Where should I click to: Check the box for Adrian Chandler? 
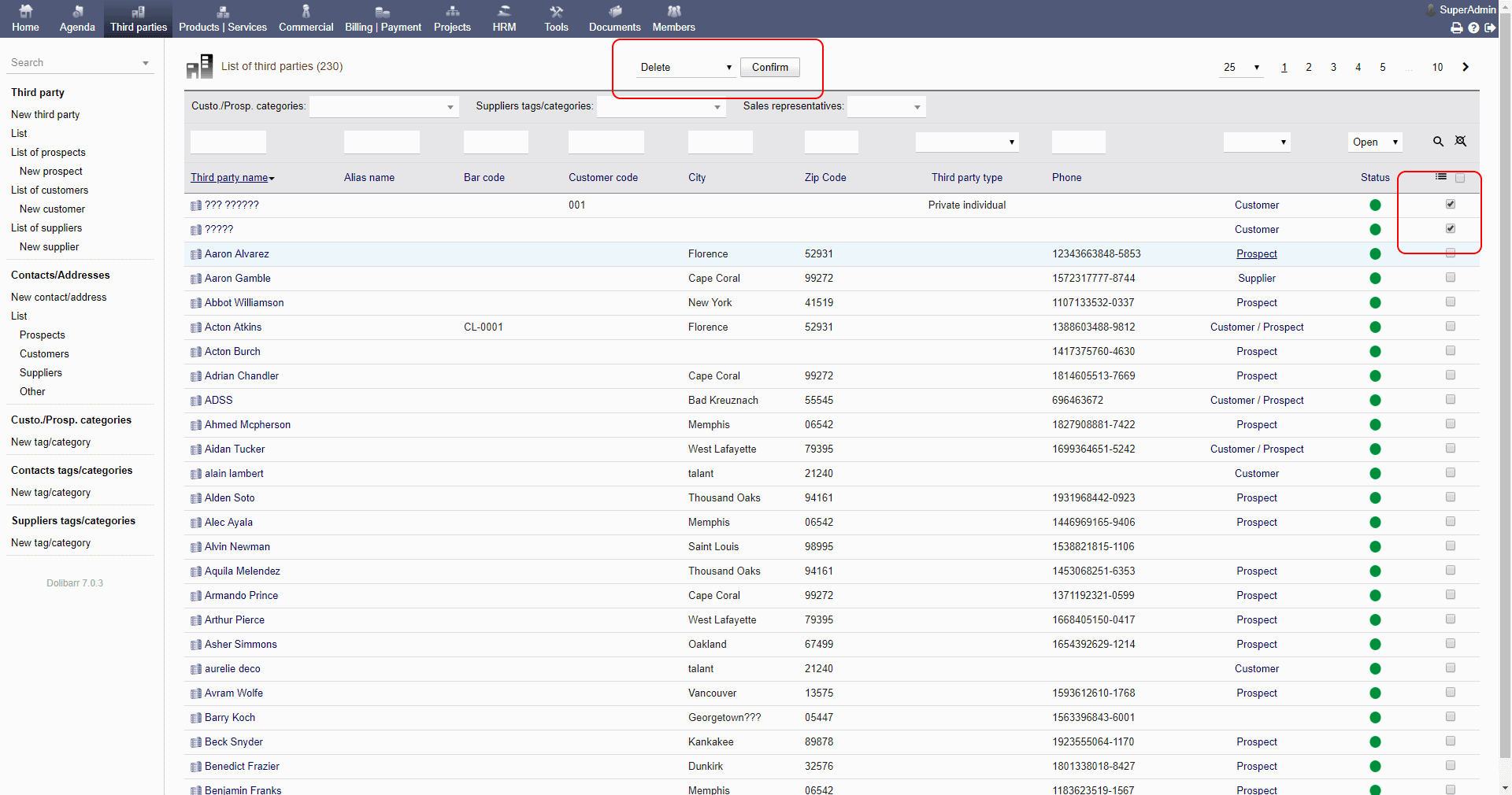click(1451, 375)
